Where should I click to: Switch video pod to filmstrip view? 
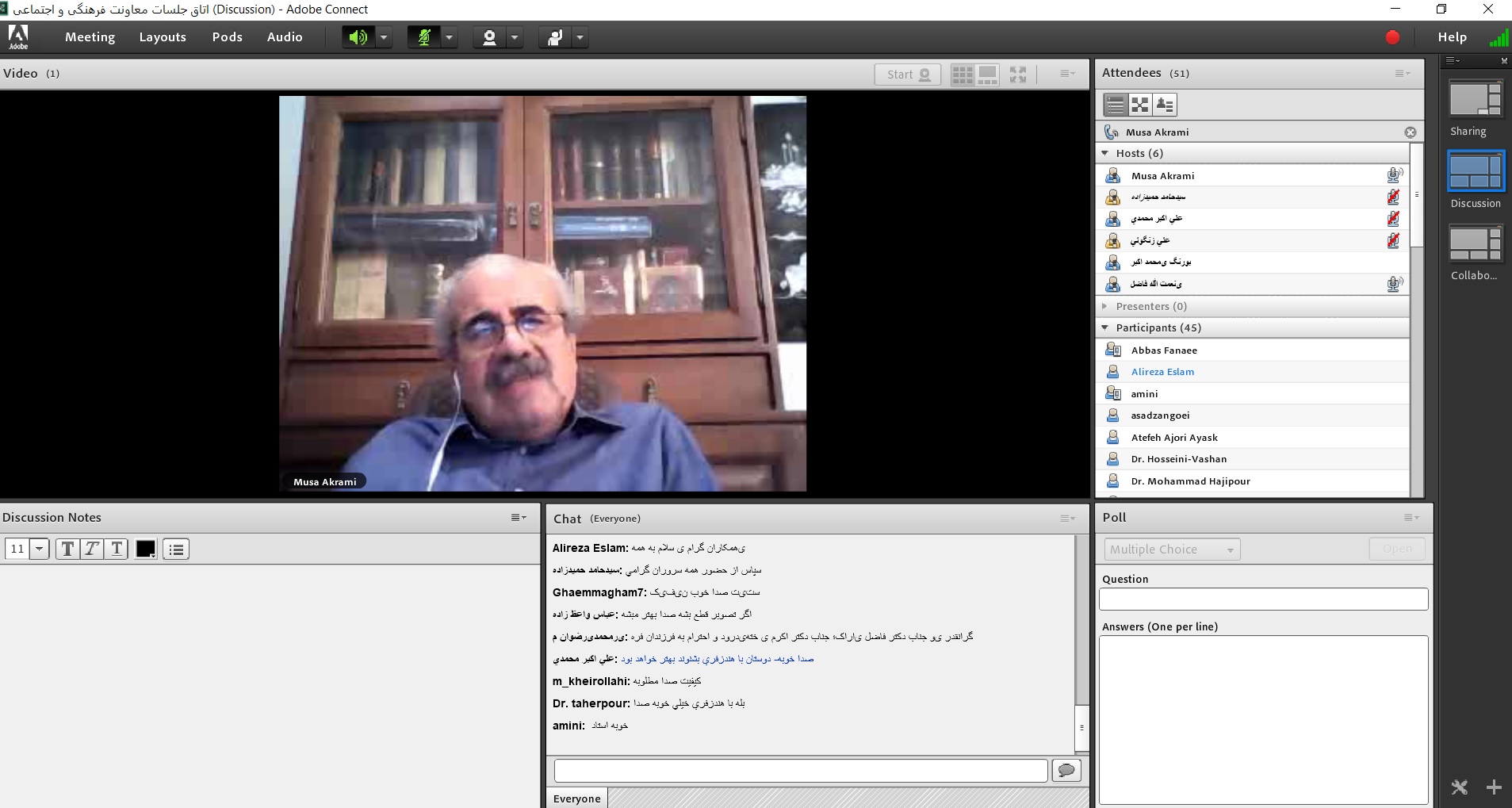pos(988,75)
